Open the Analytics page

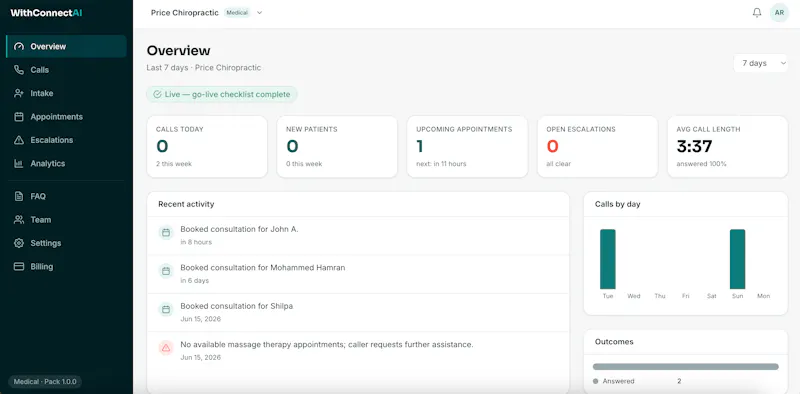[x=66, y=164]
